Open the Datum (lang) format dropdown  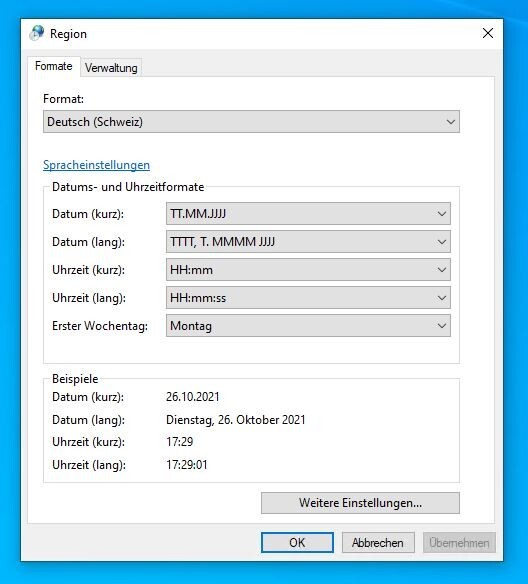[x=308, y=242]
